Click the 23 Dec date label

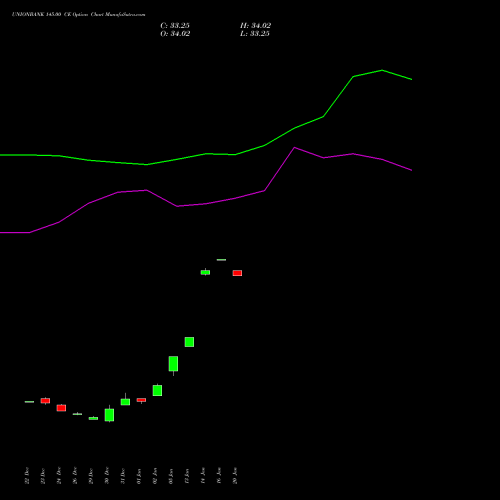pyautogui.click(x=43, y=476)
